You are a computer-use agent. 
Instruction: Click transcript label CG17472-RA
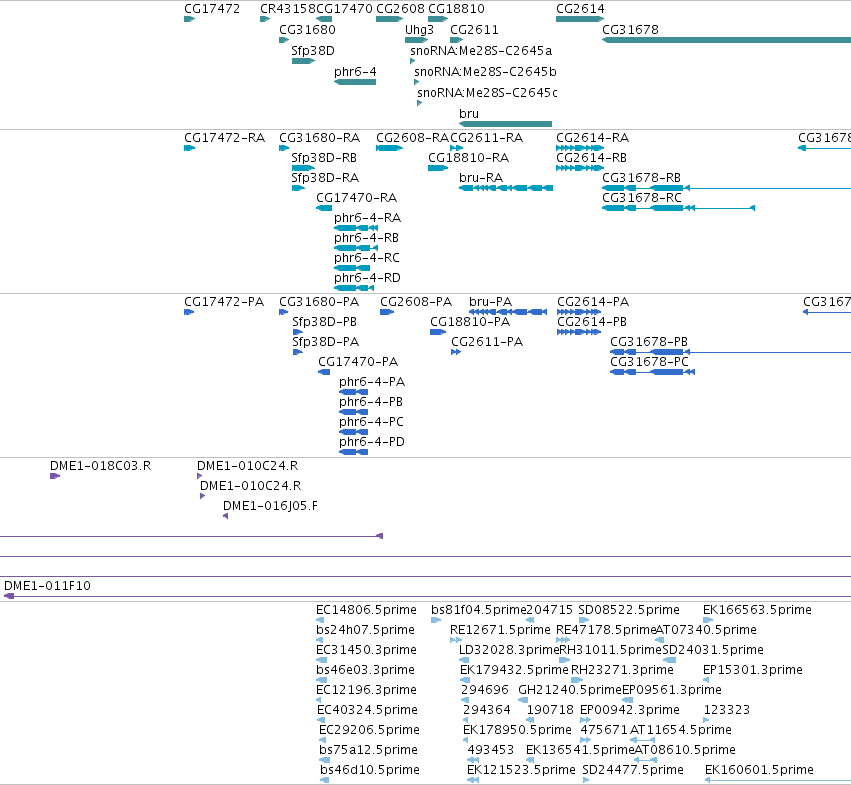click(x=224, y=138)
